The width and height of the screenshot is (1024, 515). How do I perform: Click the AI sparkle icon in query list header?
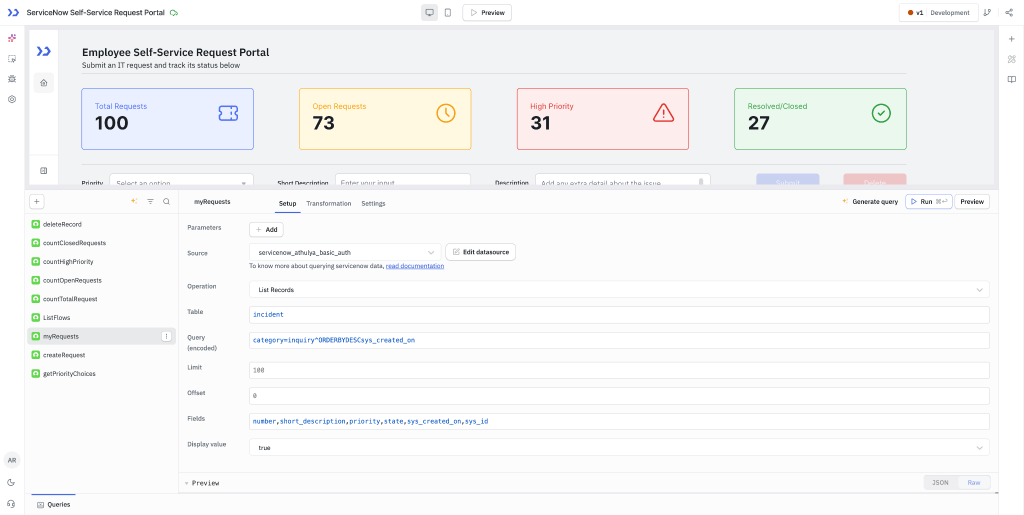pos(134,202)
